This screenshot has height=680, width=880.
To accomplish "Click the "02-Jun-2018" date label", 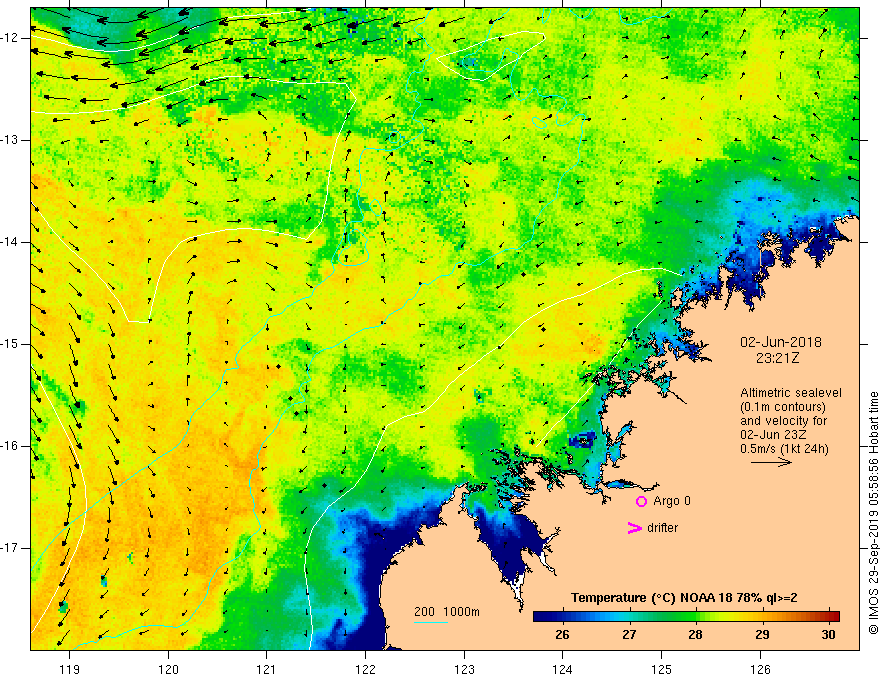I will [x=781, y=342].
